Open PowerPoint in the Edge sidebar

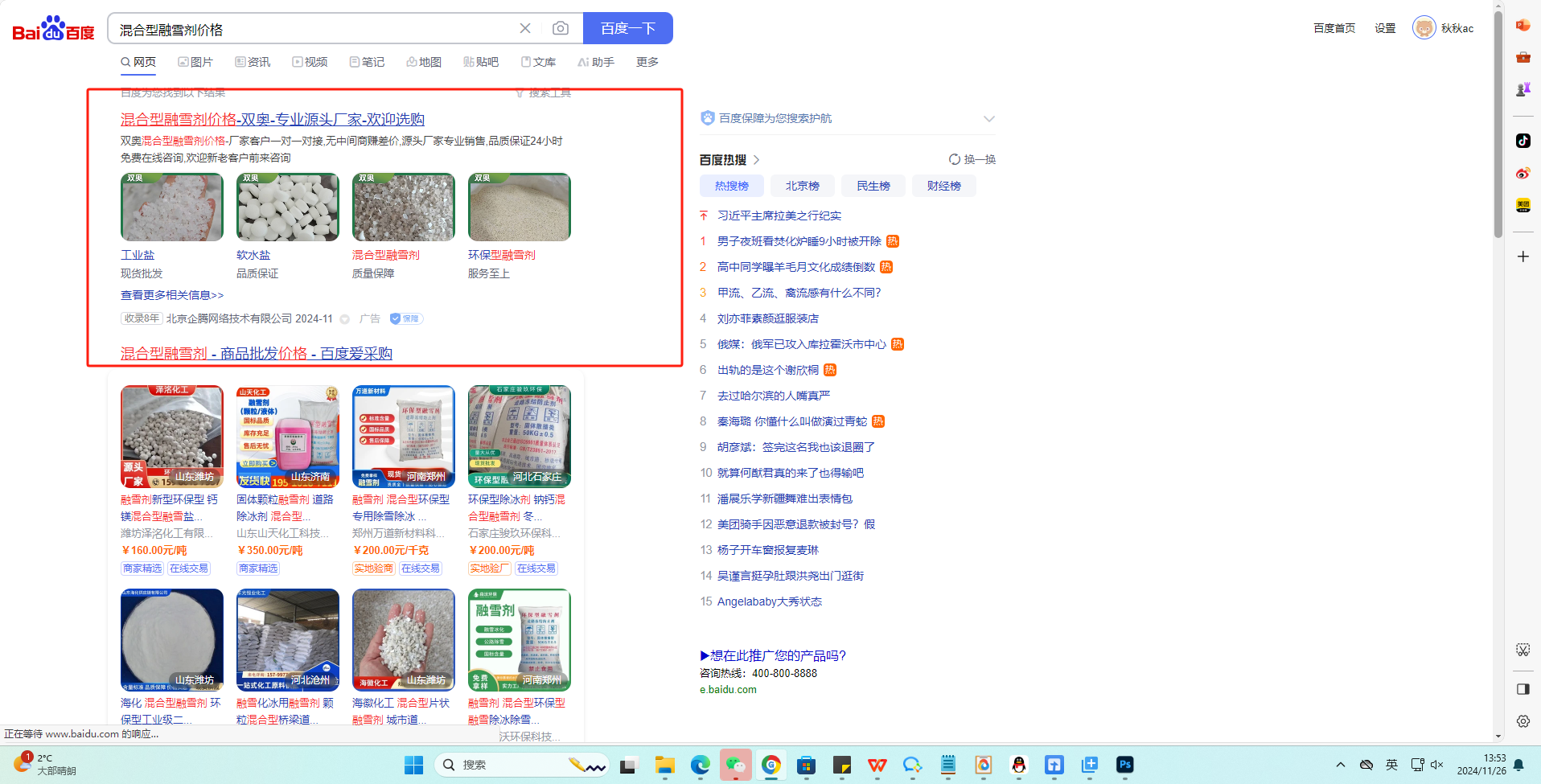pos(1523,25)
